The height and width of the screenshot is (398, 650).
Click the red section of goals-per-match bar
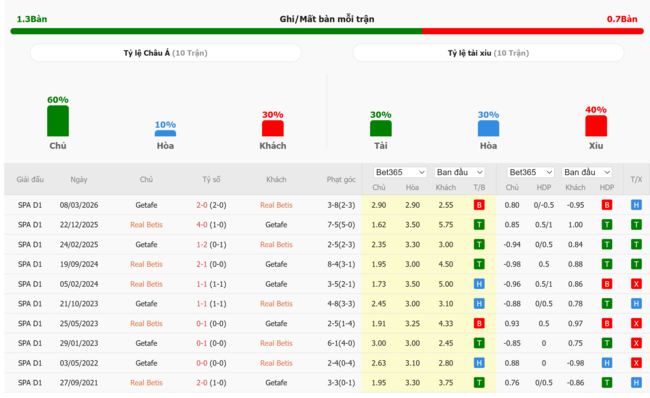click(533, 31)
